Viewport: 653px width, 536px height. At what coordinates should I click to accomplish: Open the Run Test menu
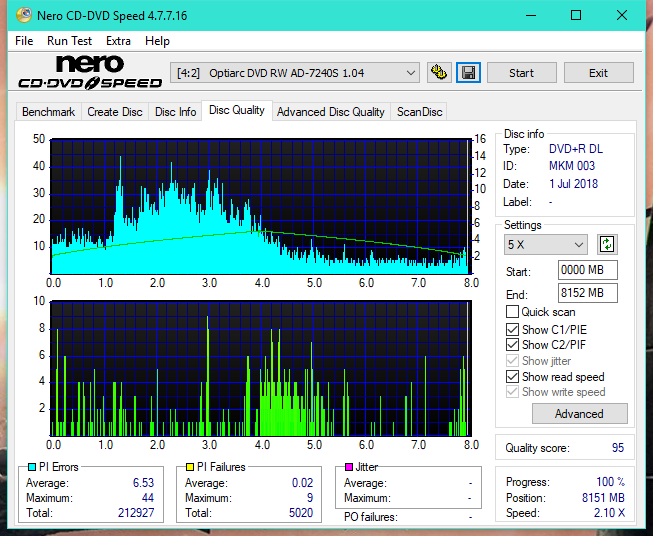(x=69, y=41)
